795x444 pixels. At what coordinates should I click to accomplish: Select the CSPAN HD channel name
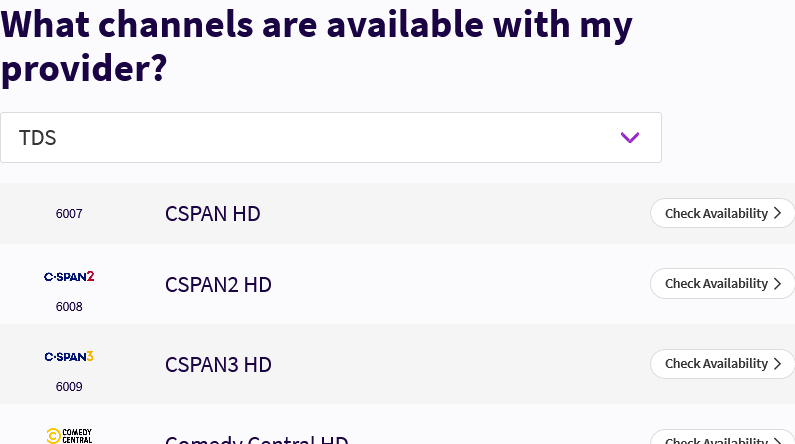tap(213, 213)
